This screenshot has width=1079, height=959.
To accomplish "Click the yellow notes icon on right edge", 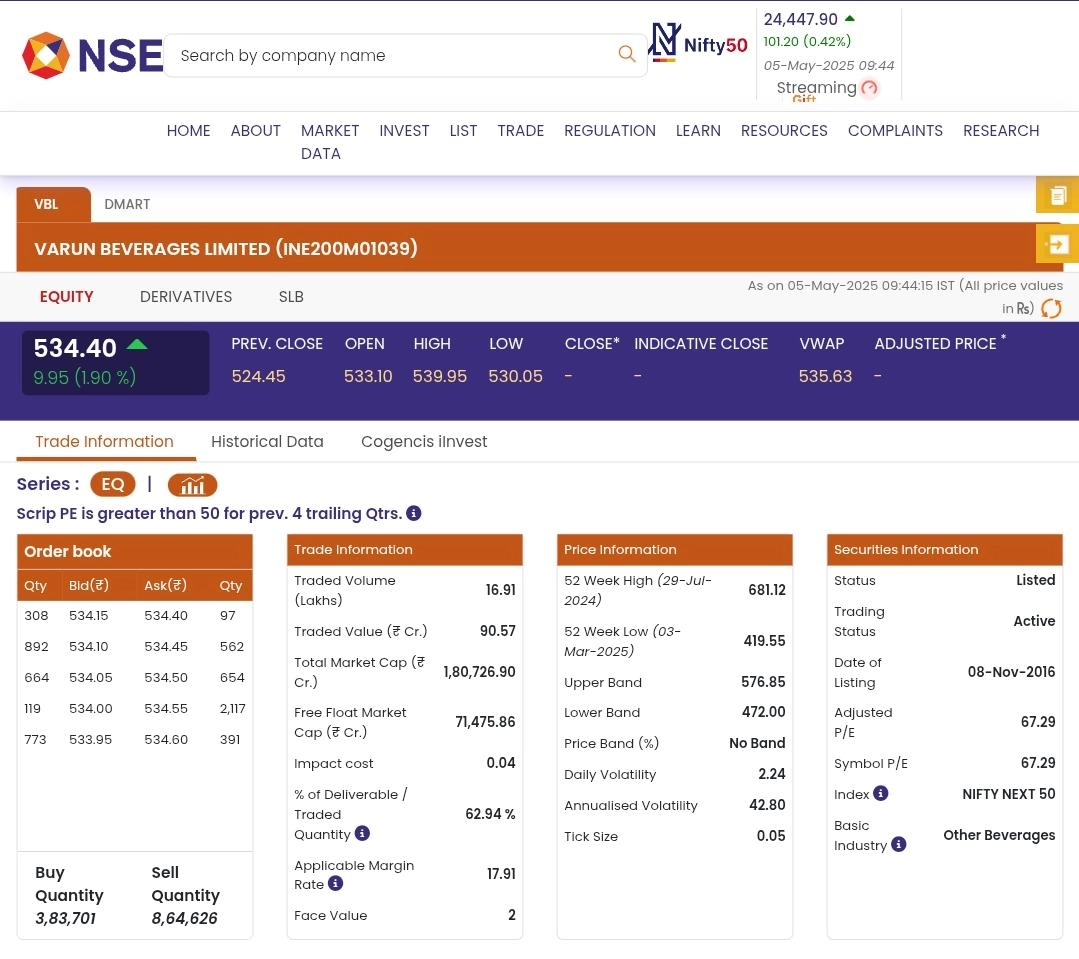I will (x=1058, y=195).
